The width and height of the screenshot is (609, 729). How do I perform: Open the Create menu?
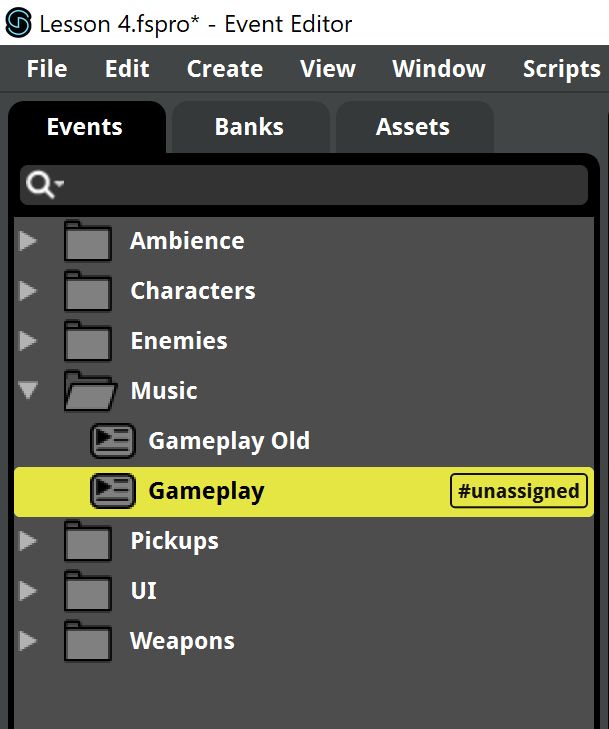(225, 69)
